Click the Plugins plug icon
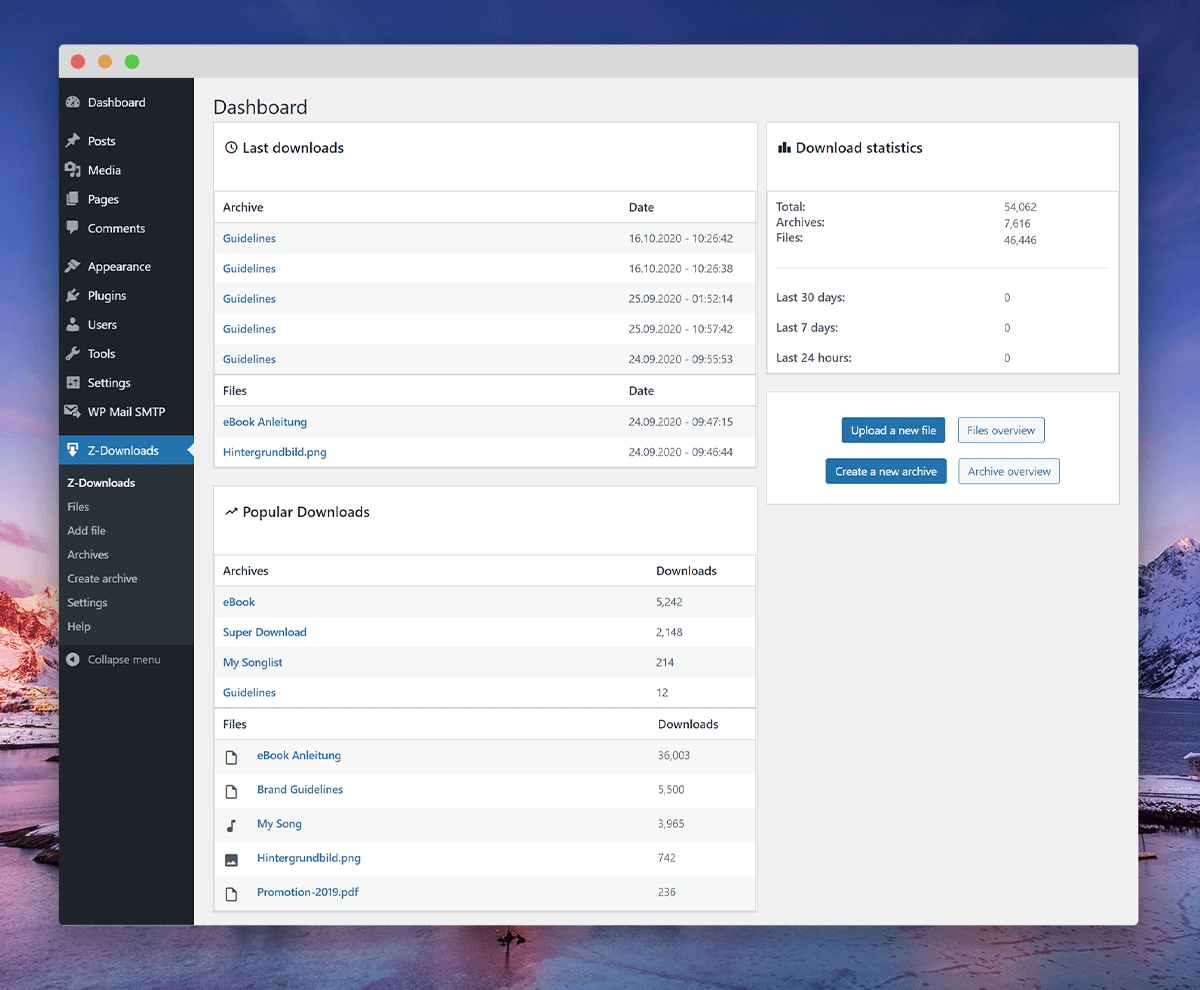This screenshot has width=1200, height=990. 72,296
